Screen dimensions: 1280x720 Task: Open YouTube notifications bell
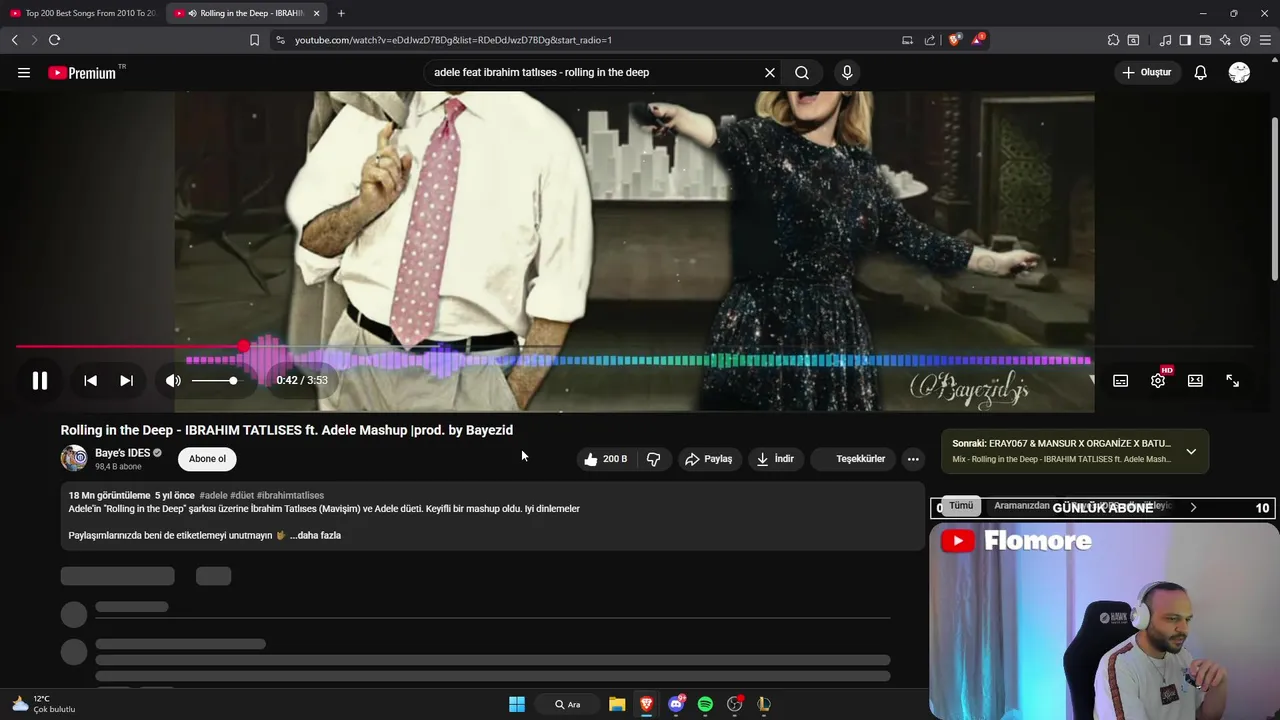tap(1201, 72)
